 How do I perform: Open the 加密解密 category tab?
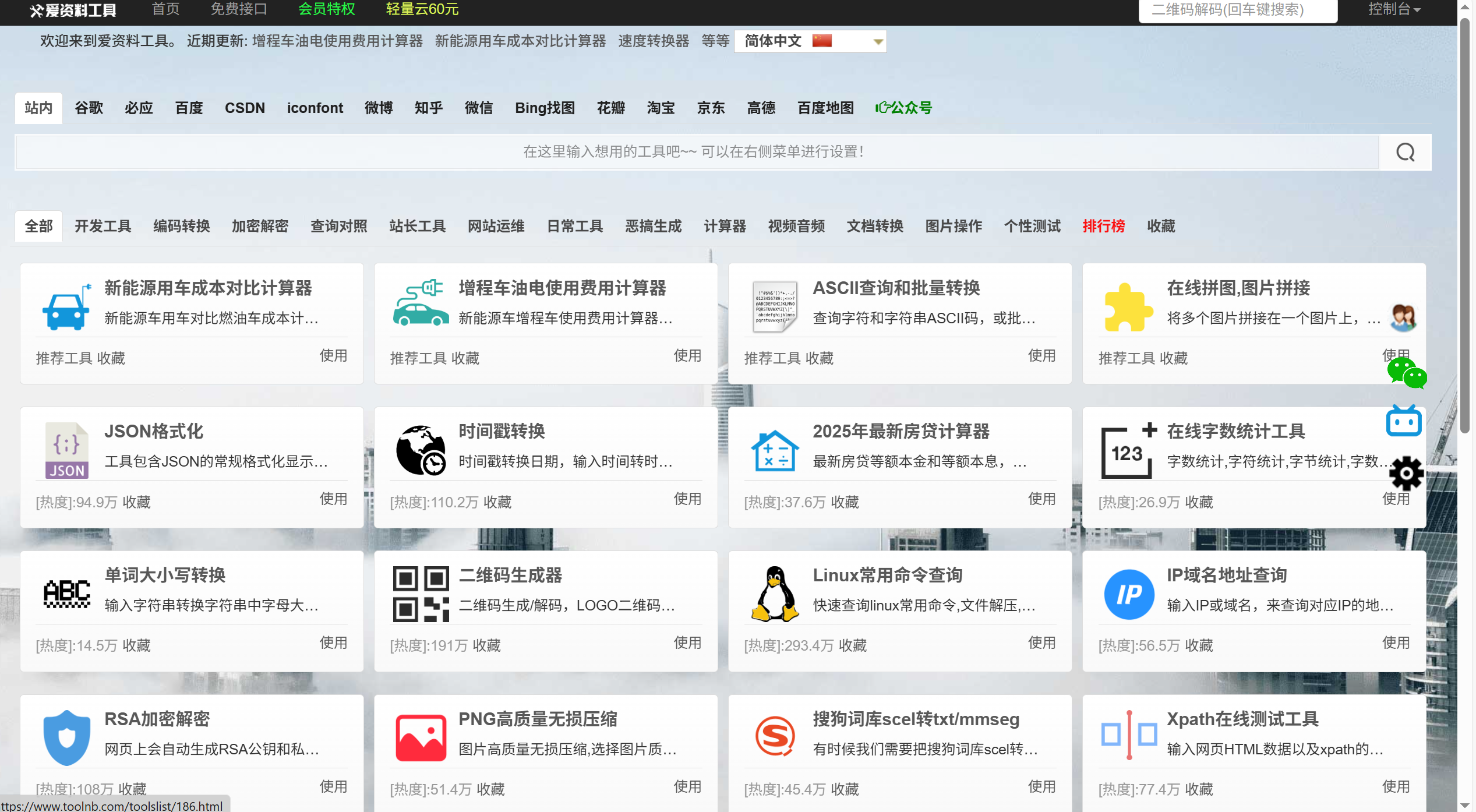(260, 226)
